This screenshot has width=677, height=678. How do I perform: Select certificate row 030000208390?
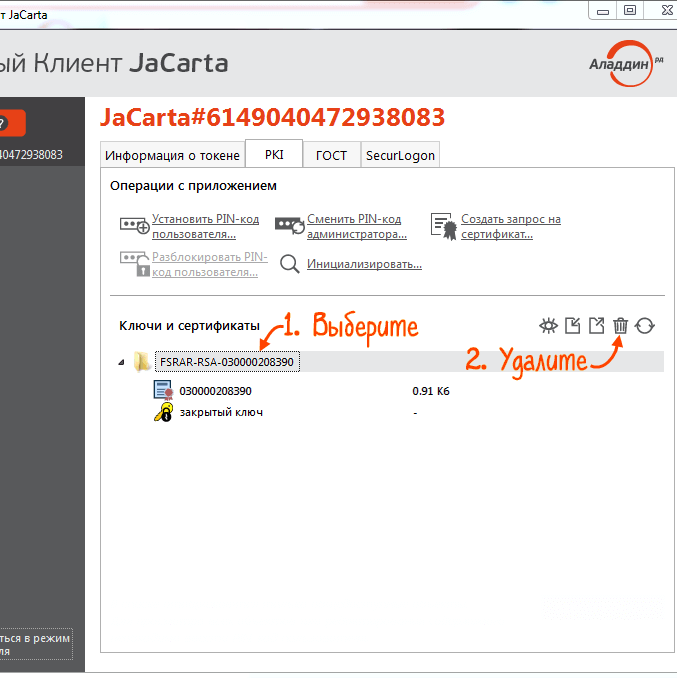click(x=215, y=391)
